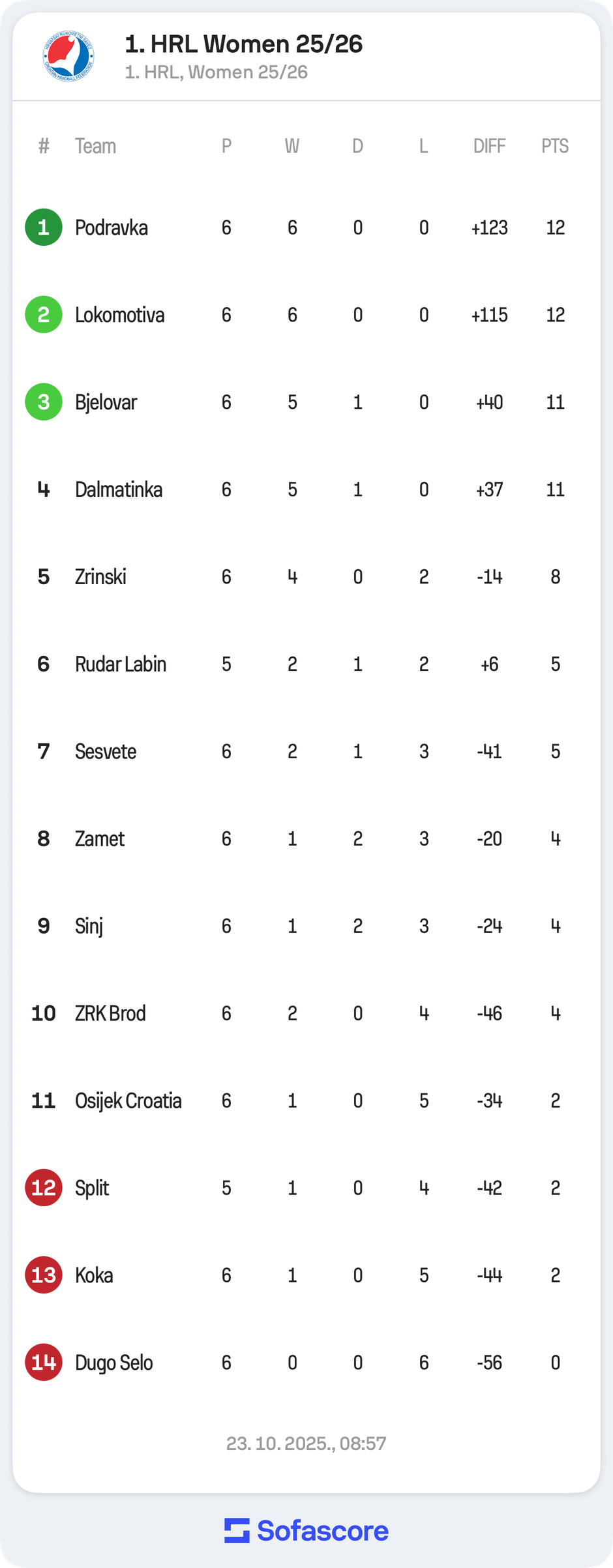Click the red position 12 badge

(44, 1188)
